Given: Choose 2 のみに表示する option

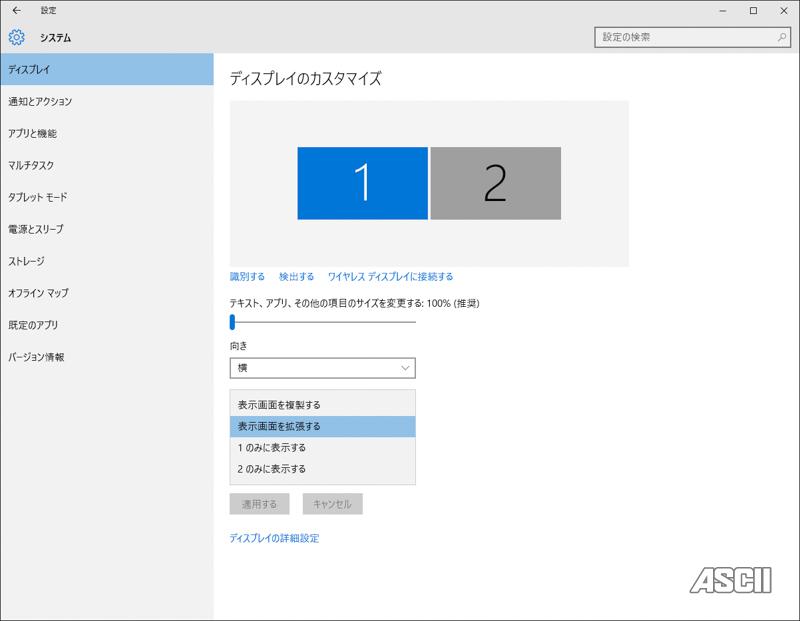Looking at the screenshot, I should click(x=322, y=469).
